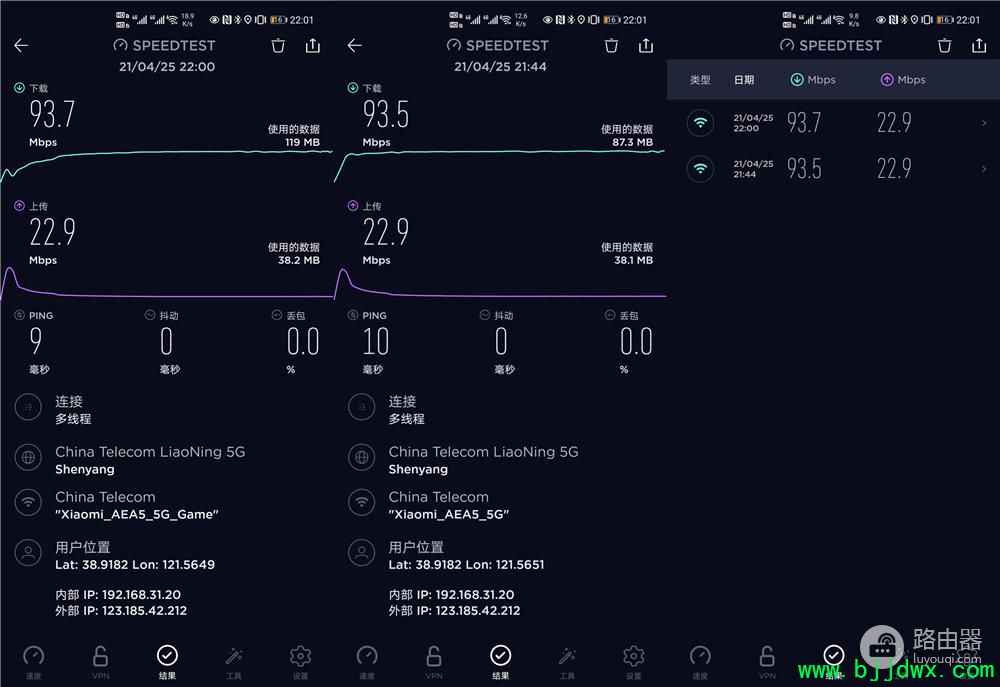Open tools tab on the 22:00 result screen
Image resolution: width=1000 pixels, height=687 pixels.
pos(234,661)
